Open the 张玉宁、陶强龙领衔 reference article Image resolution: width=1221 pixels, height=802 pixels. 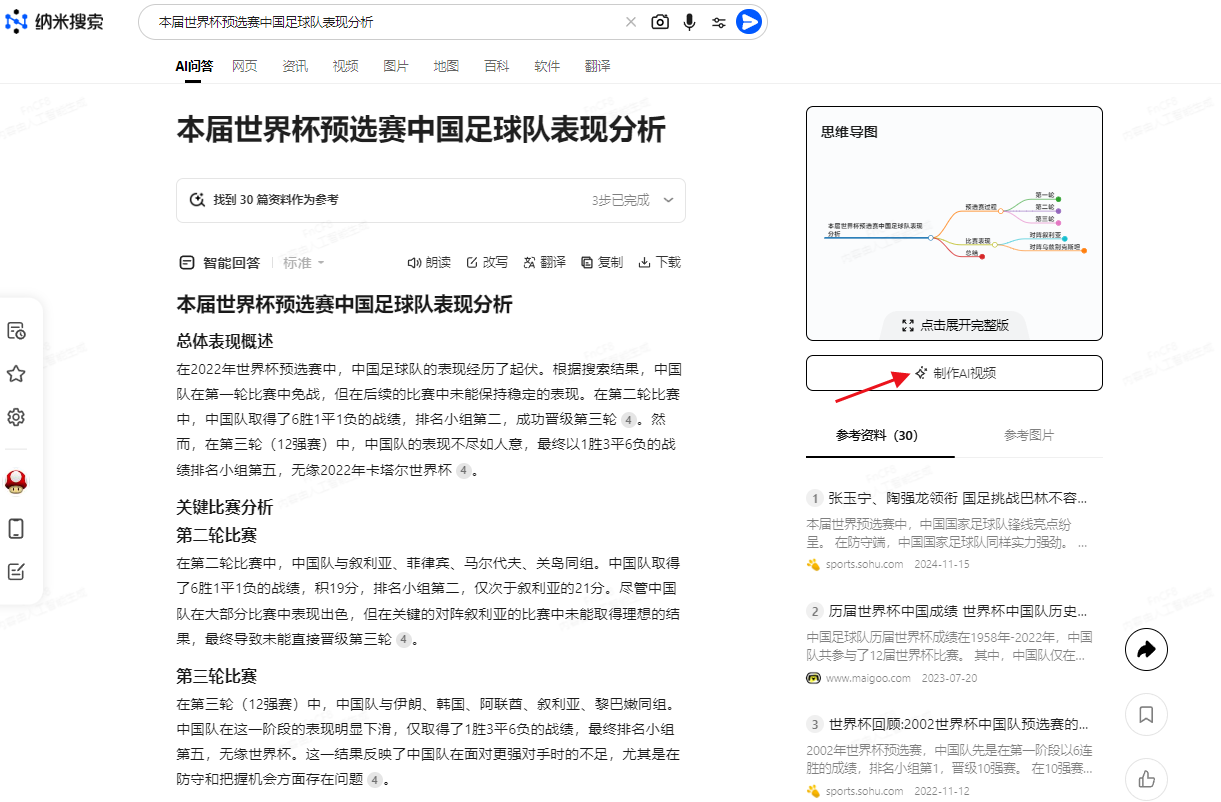955,497
